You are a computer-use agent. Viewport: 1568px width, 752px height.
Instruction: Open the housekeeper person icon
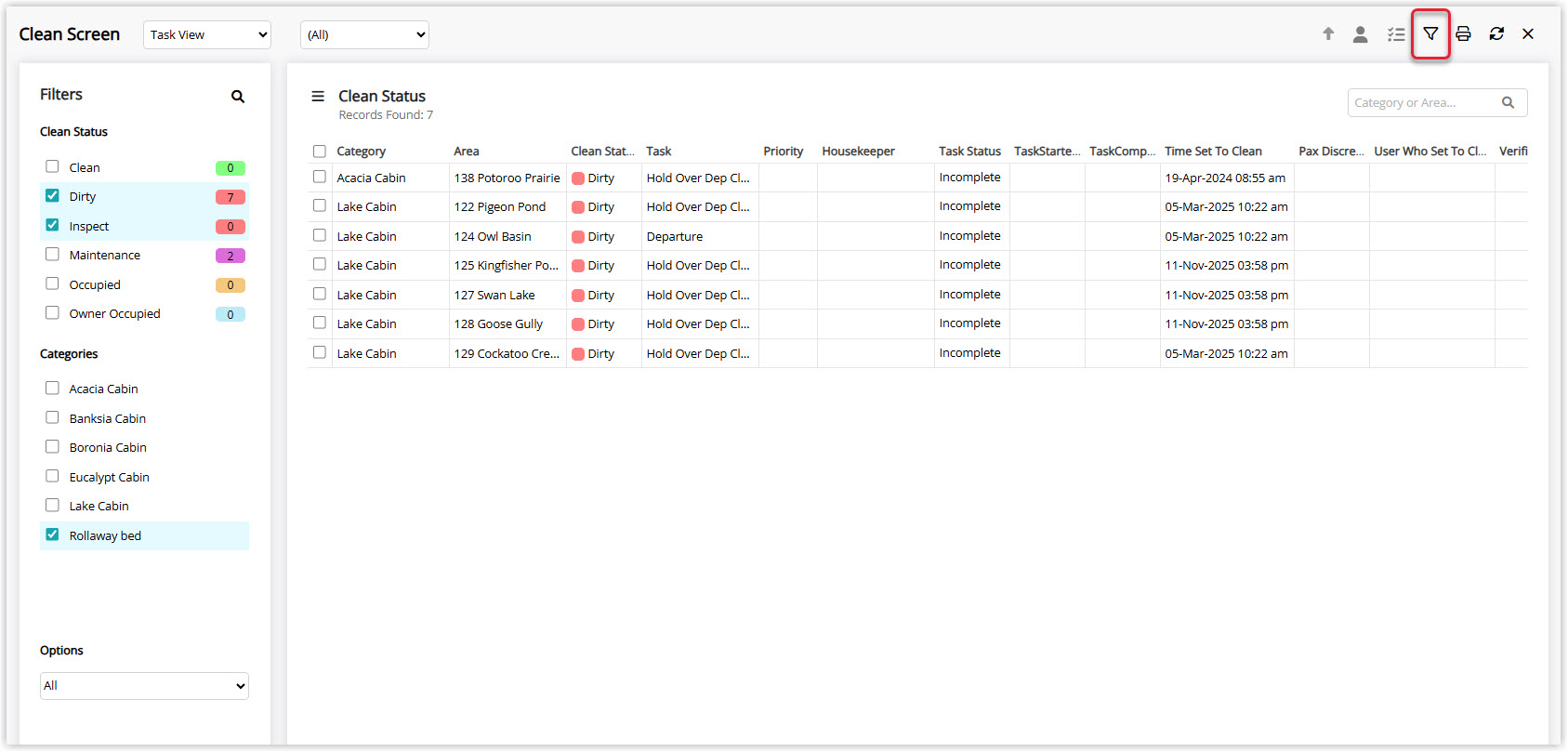coord(1360,34)
